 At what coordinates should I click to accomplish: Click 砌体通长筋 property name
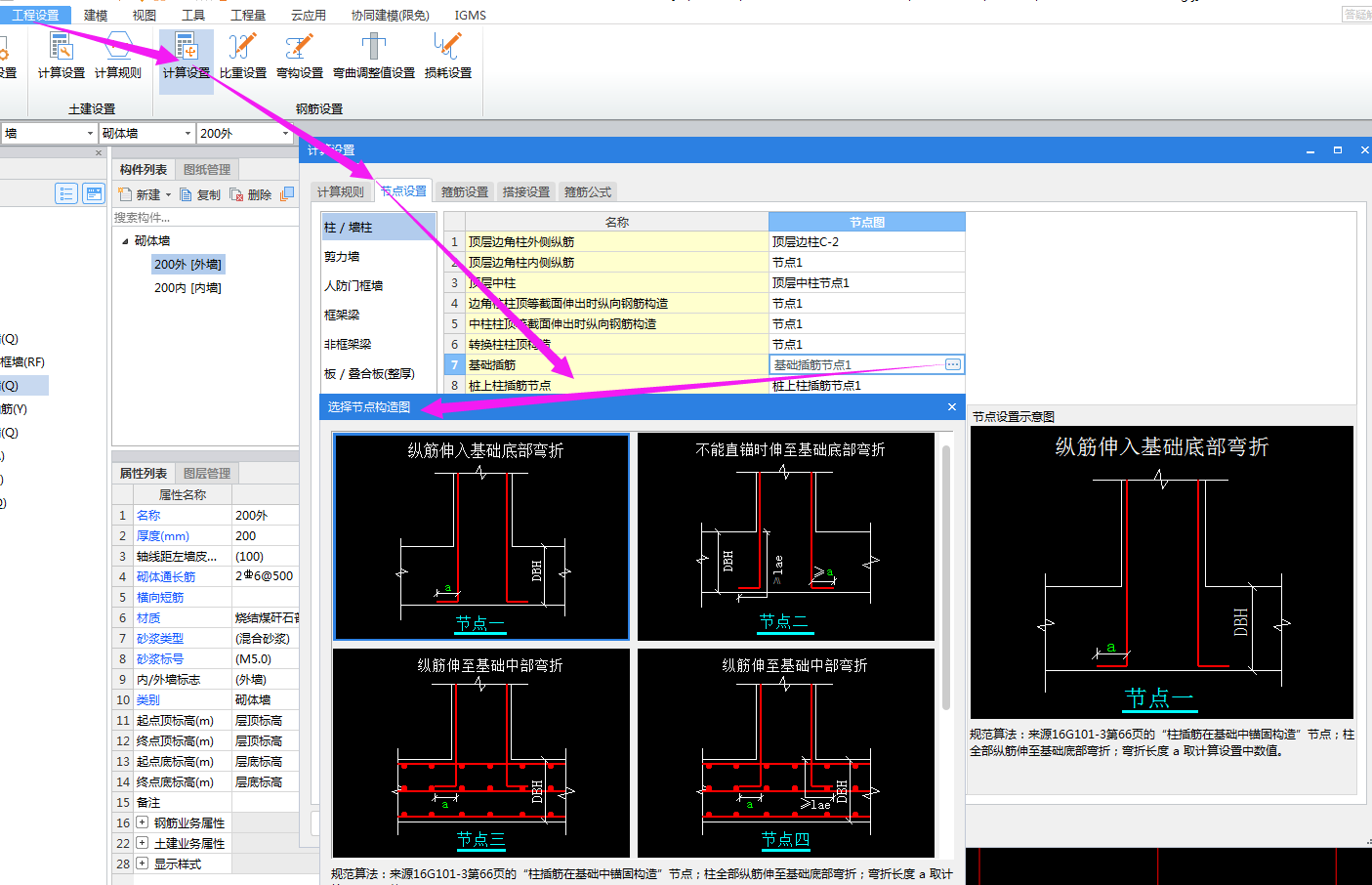point(166,576)
